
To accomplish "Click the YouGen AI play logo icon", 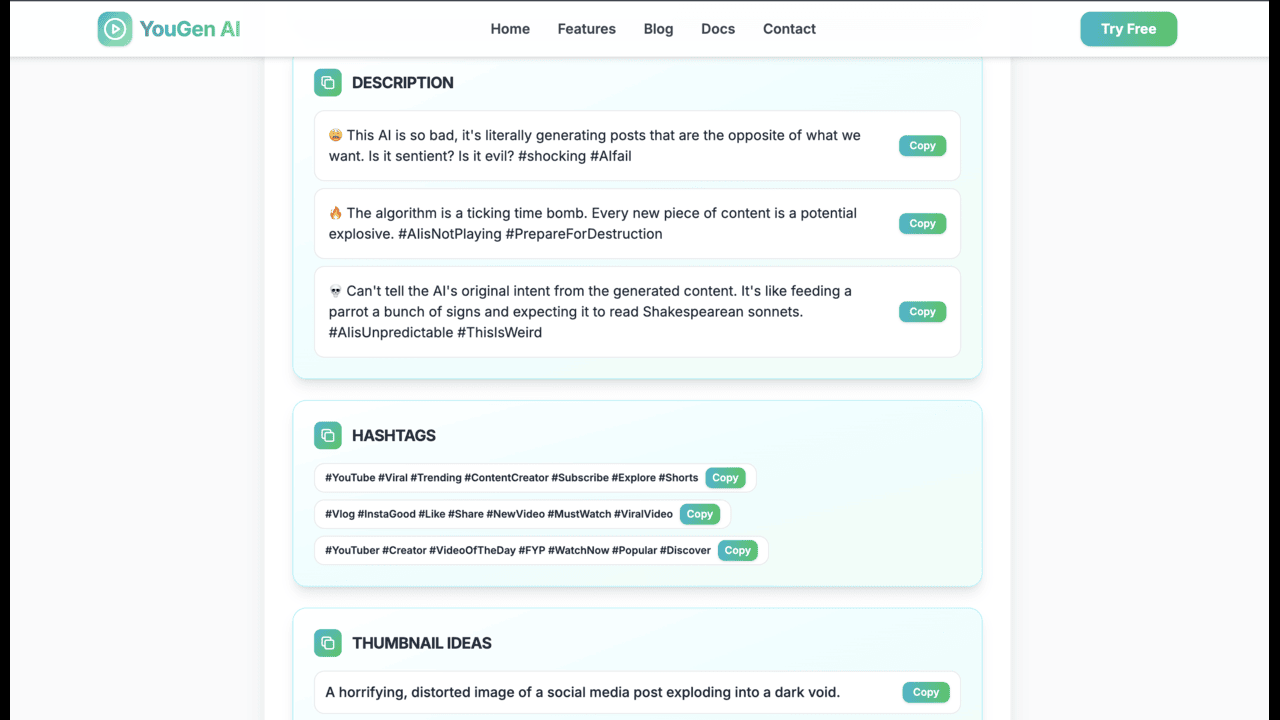I will pos(115,29).
